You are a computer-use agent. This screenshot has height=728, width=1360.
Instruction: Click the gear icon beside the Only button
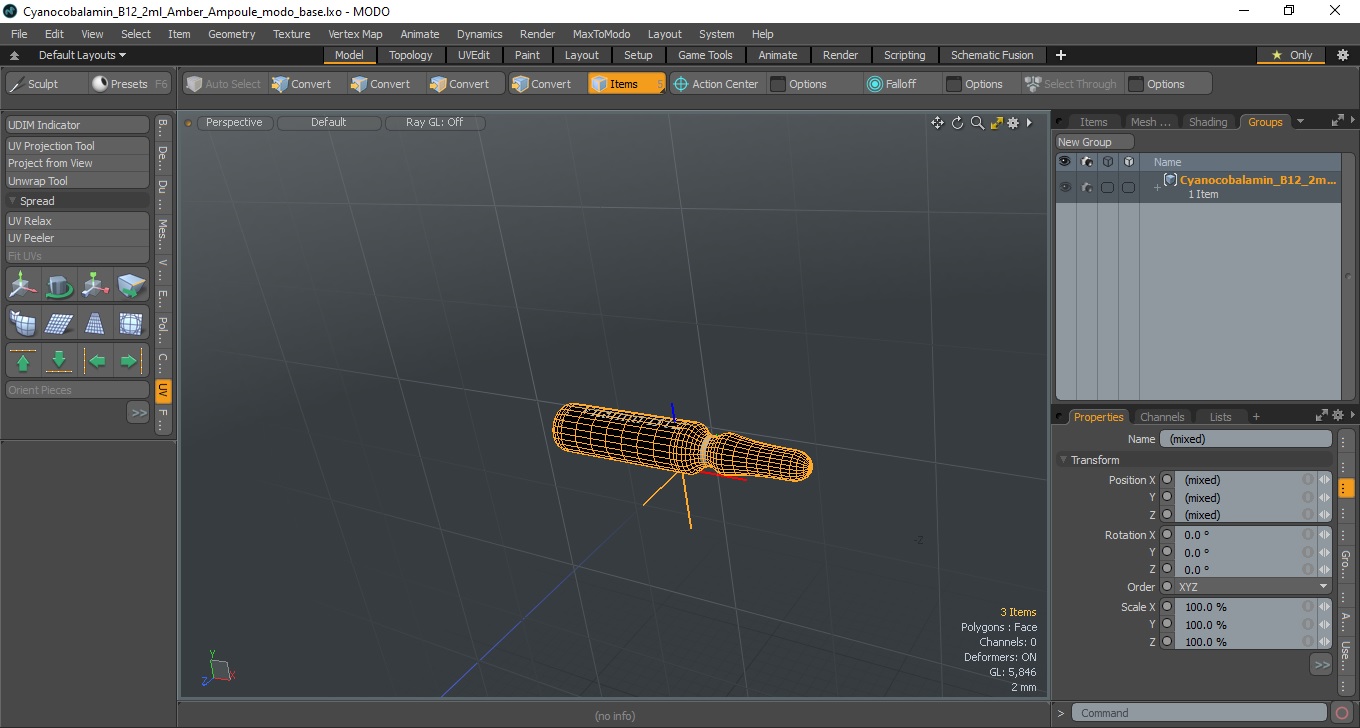1343,55
